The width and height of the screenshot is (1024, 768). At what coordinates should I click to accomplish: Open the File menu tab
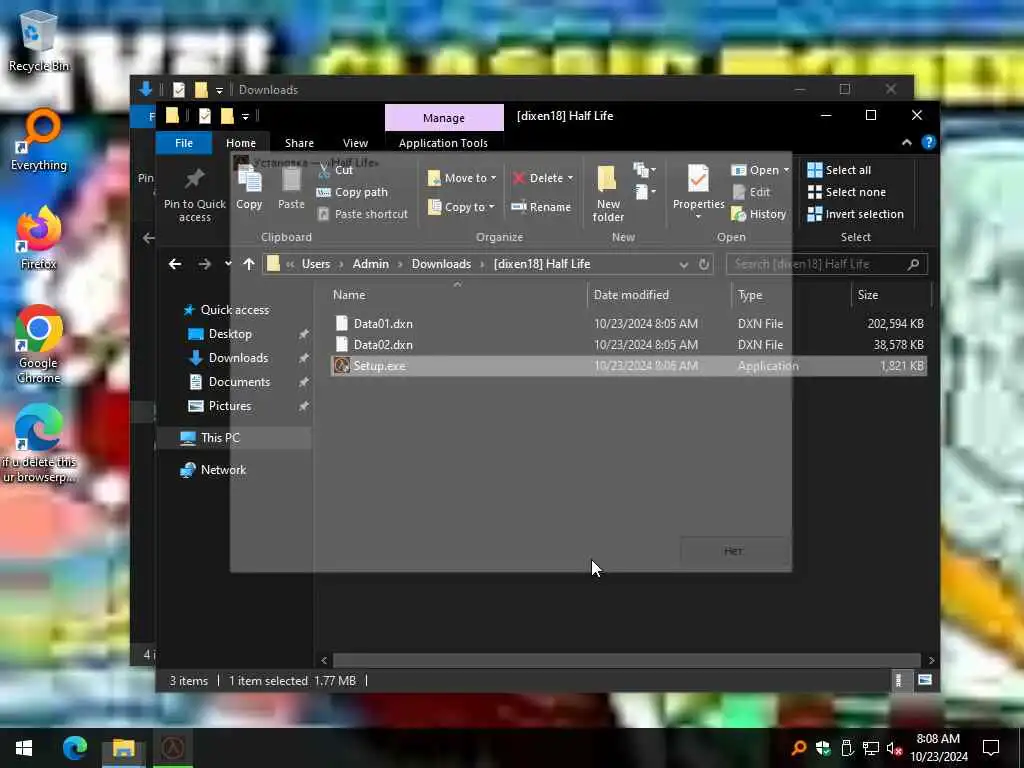(x=184, y=143)
